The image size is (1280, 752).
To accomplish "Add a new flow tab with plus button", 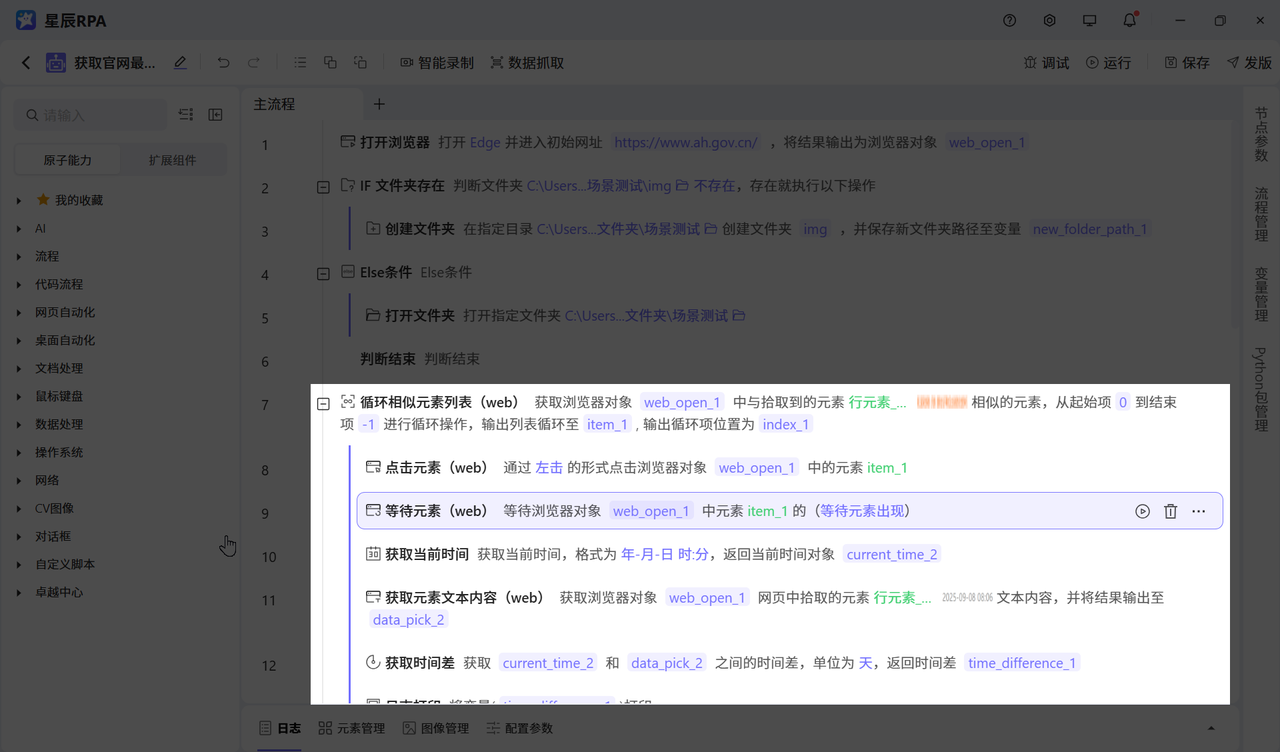I will 378,103.
